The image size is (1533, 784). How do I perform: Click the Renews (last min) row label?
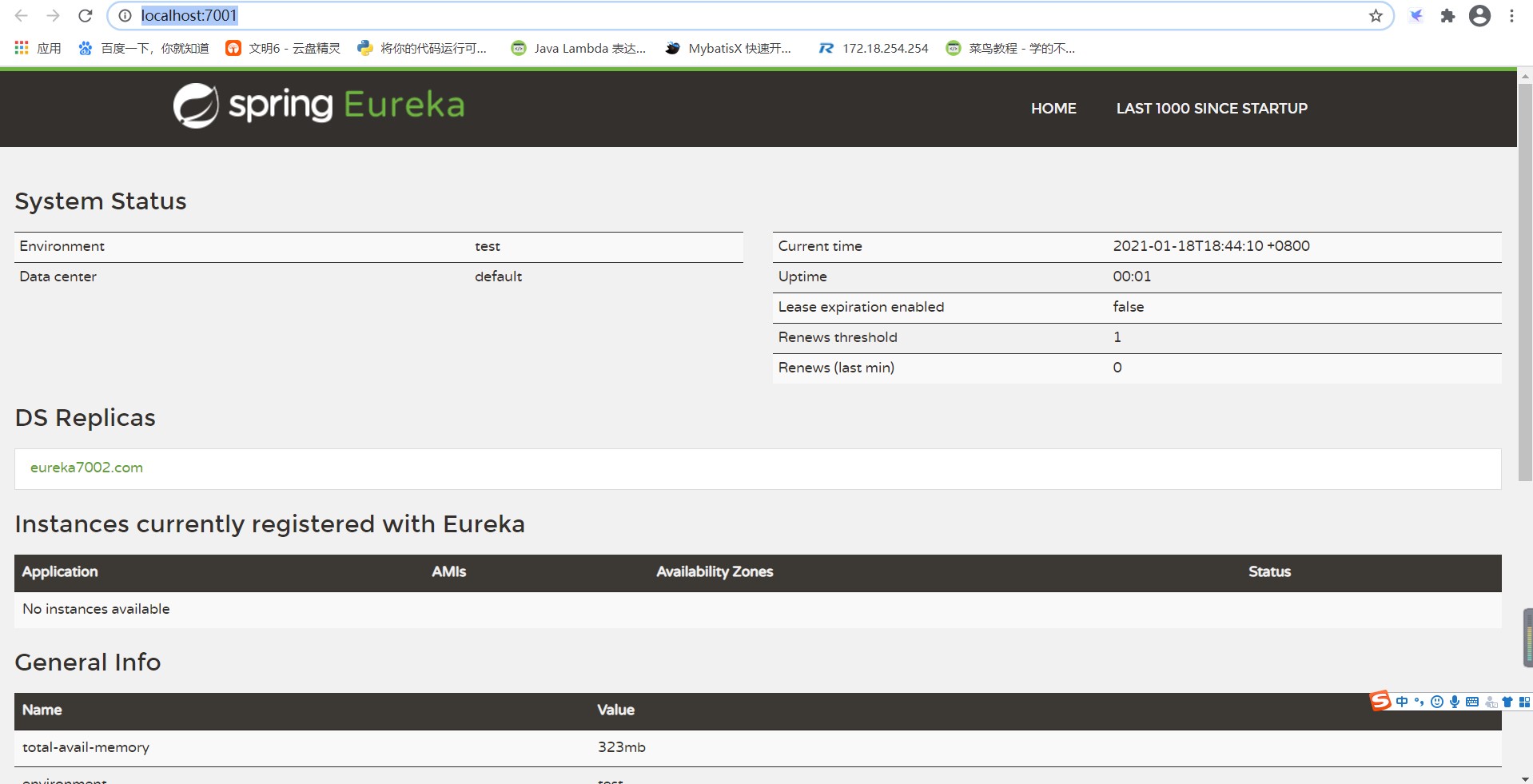tap(836, 368)
